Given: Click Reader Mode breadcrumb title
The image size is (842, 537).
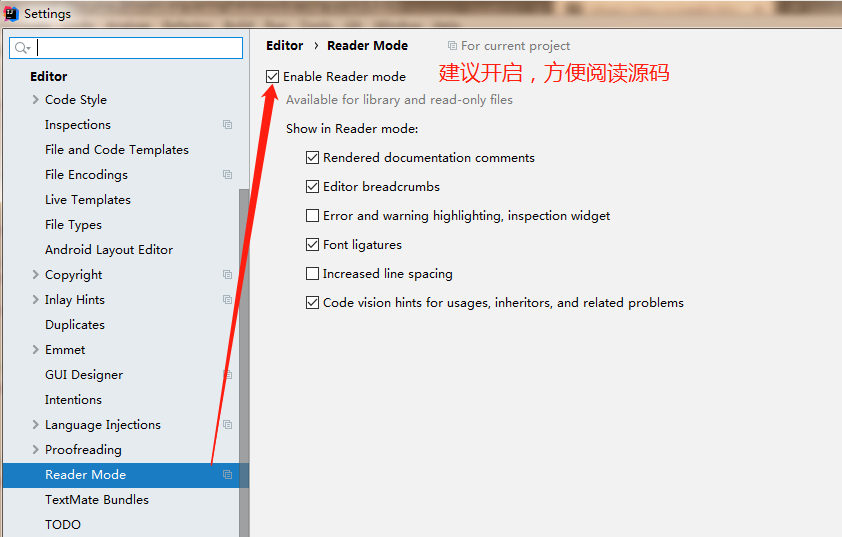Looking at the screenshot, I should [368, 46].
